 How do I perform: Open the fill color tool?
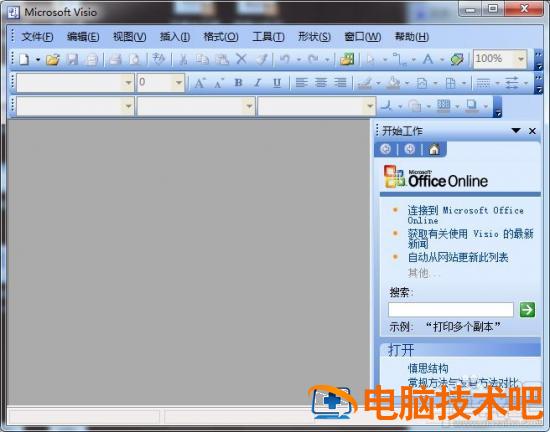[x=394, y=83]
